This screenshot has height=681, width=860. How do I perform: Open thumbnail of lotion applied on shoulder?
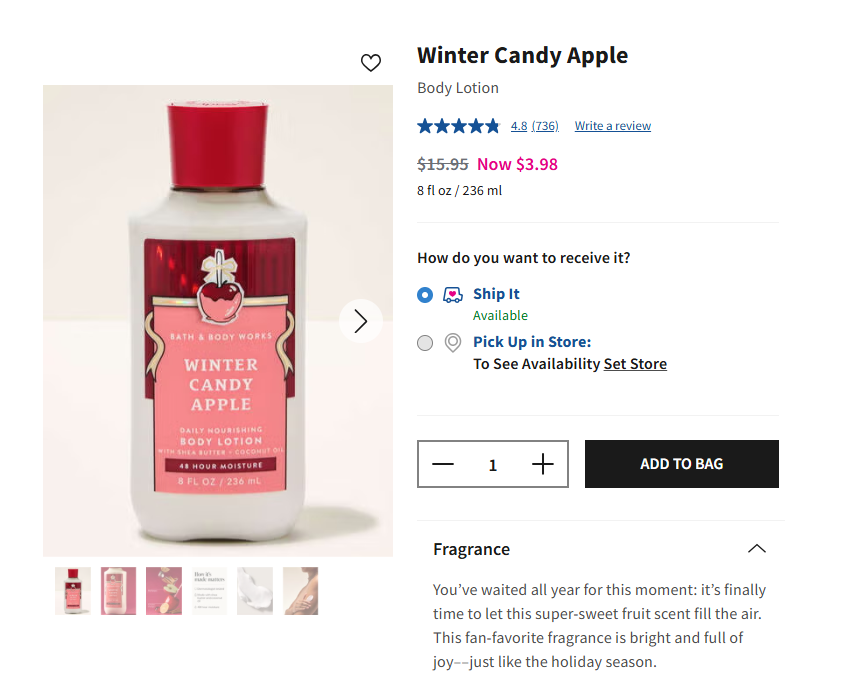[x=300, y=591]
